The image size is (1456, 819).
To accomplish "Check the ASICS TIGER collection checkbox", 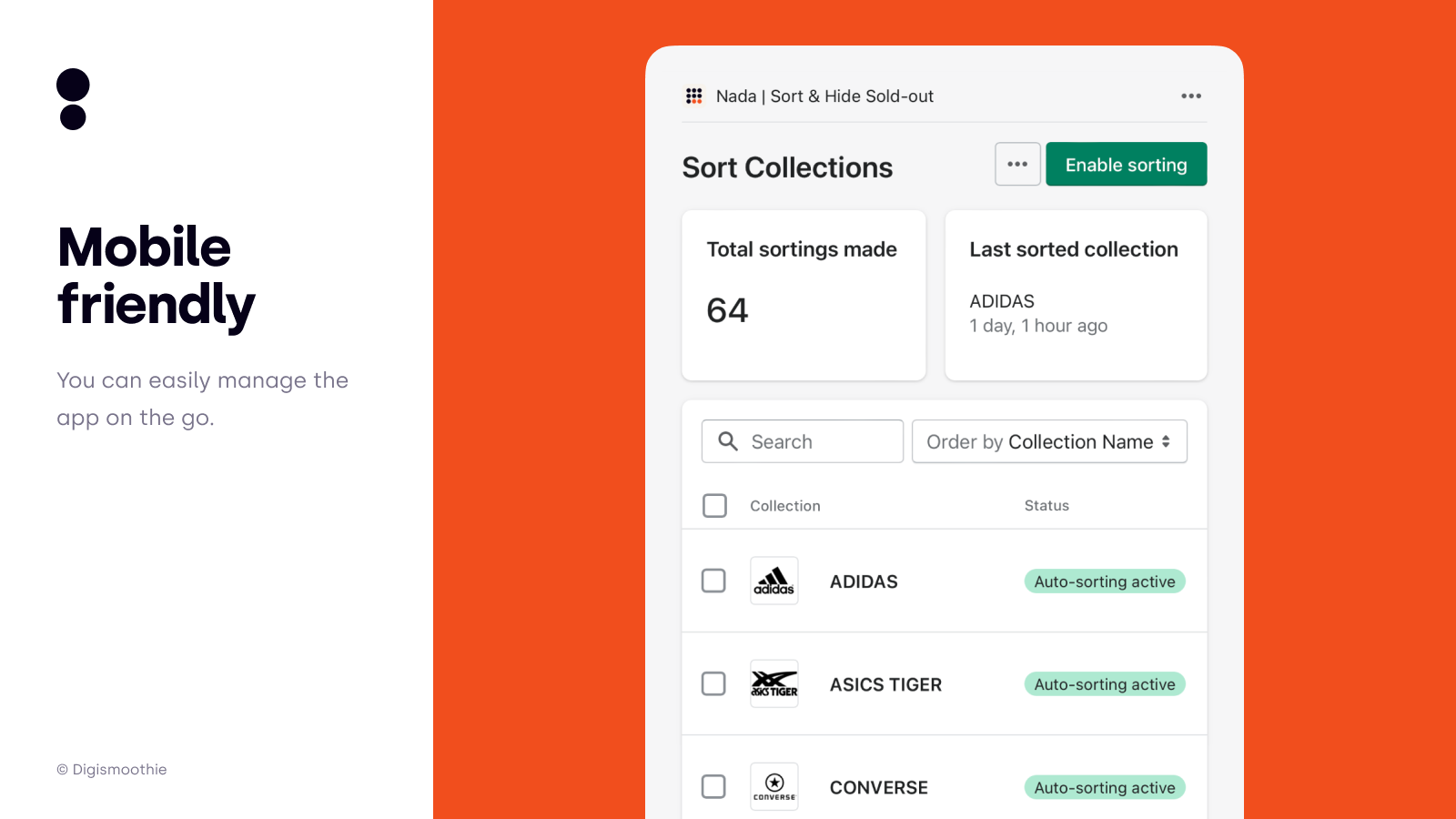I will tap(714, 683).
